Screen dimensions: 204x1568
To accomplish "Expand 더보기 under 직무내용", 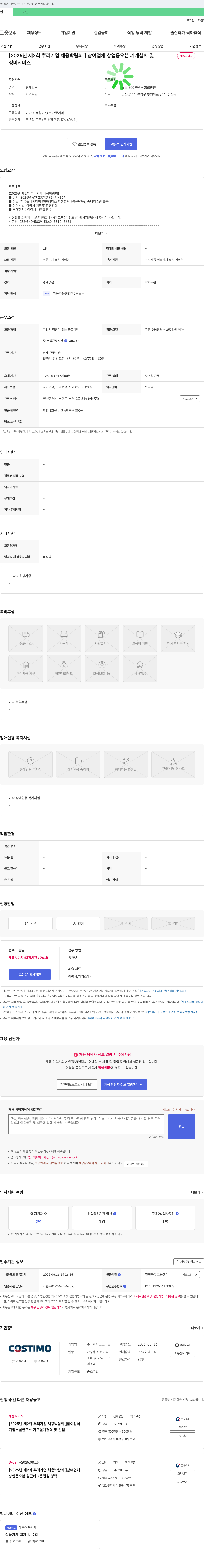I will click(x=101, y=233).
